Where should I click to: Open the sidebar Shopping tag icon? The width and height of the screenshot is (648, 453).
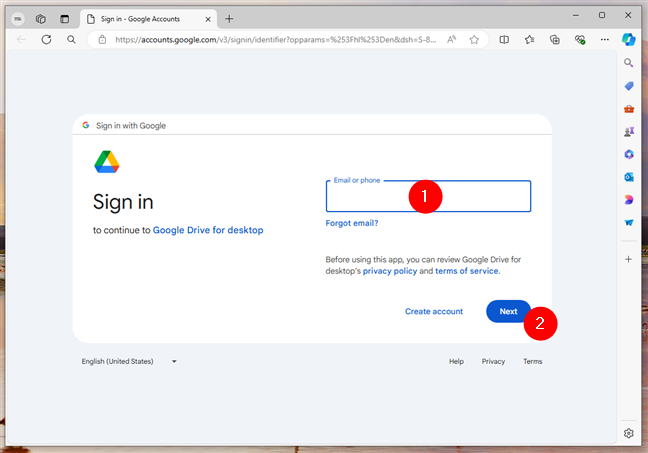(629, 86)
